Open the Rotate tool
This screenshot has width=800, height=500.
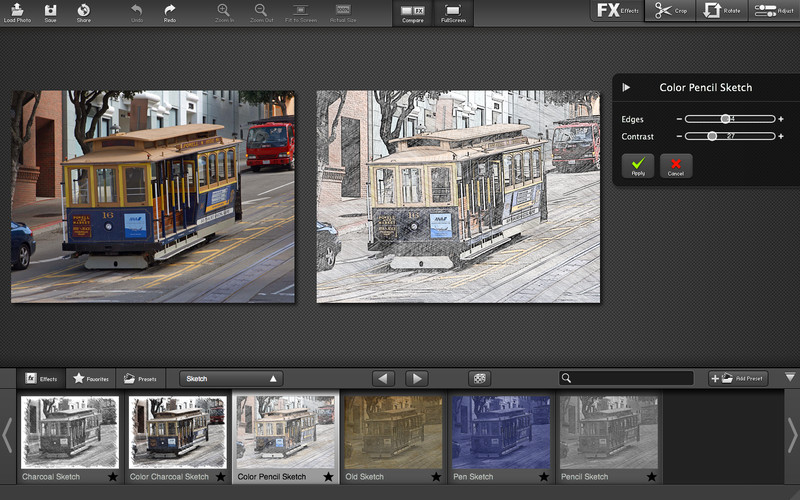tap(723, 11)
